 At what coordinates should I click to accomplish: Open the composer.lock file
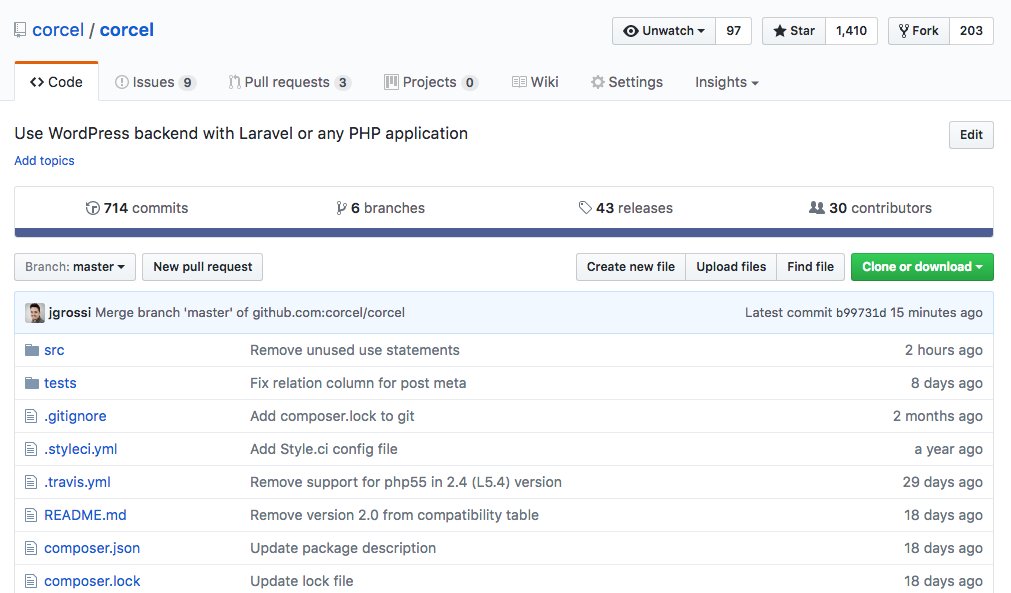[92, 581]
